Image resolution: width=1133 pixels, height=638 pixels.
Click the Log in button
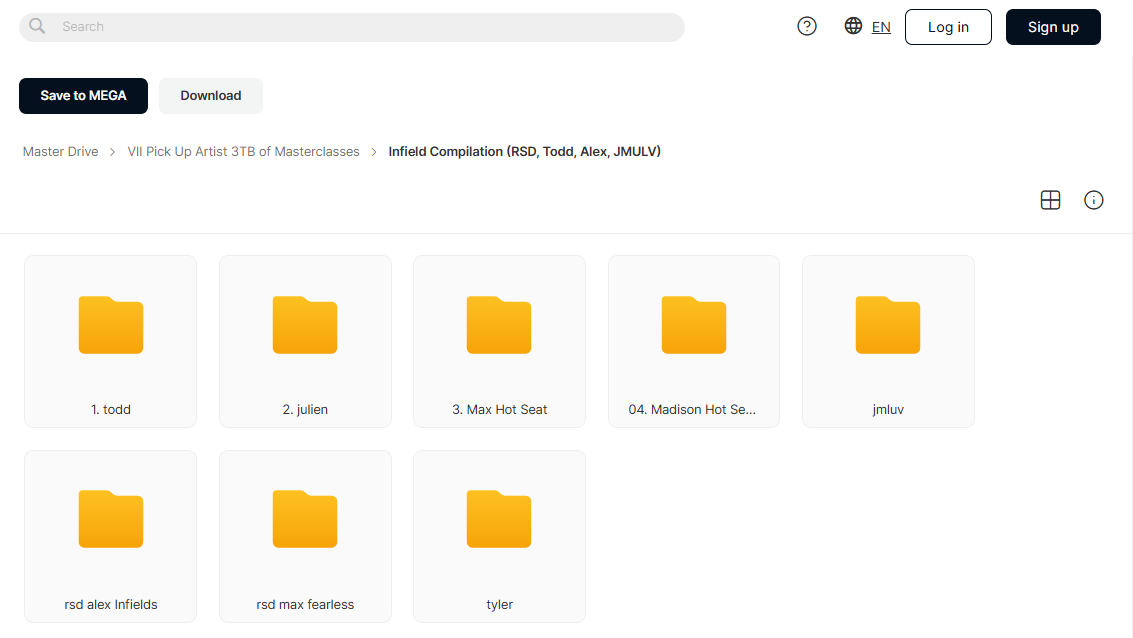click(948, 27)
